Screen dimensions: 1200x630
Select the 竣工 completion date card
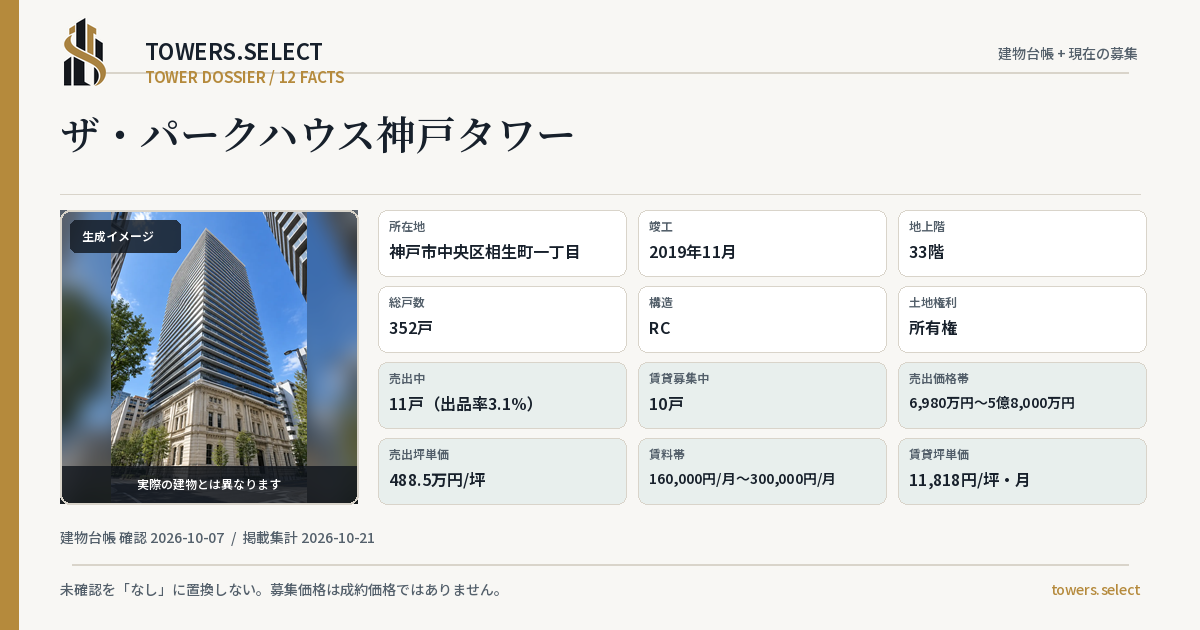tap(762, 243)
